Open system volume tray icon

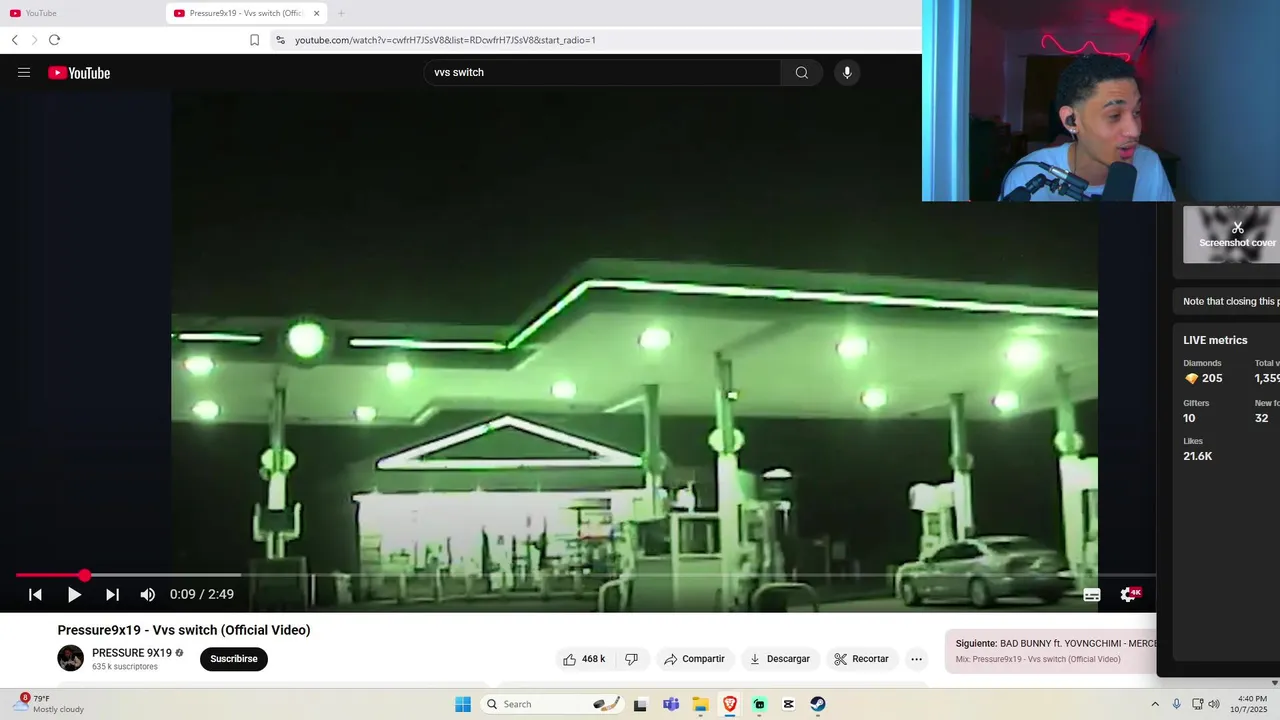point(1214,704)
